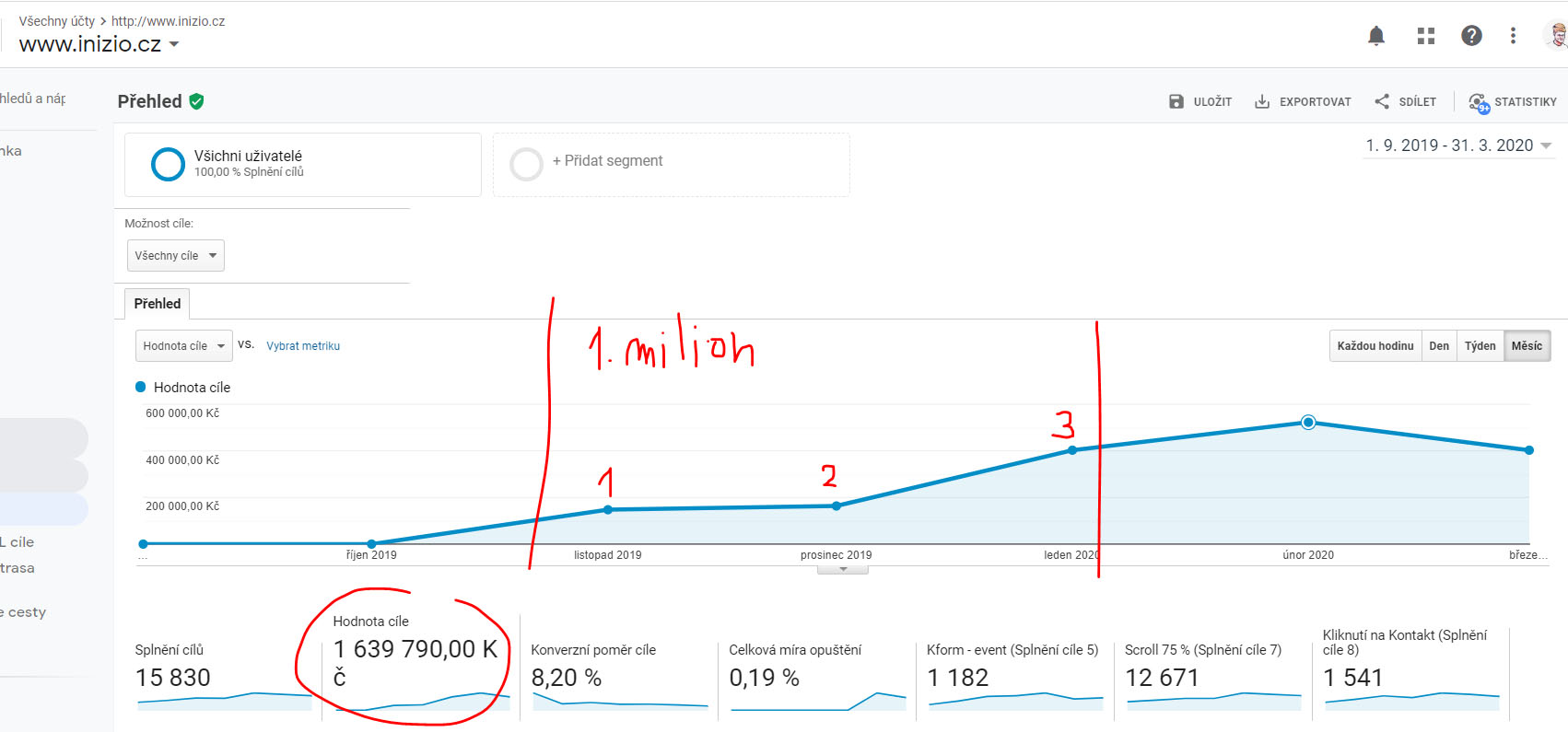This screenshot has width=1568, height=732.
Task: Select the Přehled tab
Action: click(158, 304)
